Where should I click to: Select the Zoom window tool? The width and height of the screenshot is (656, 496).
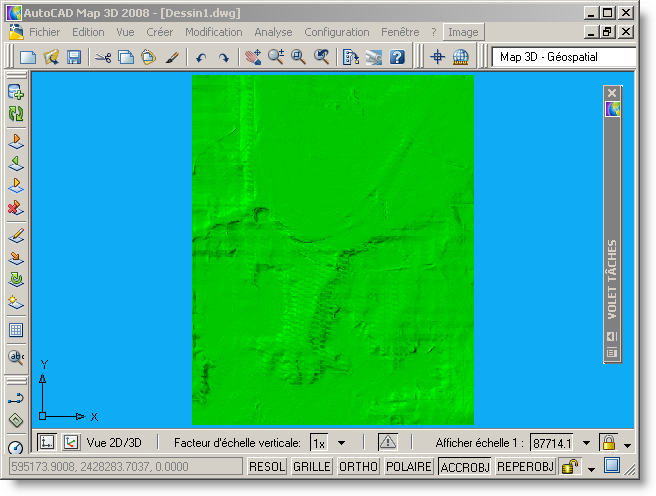coord(298,57)
